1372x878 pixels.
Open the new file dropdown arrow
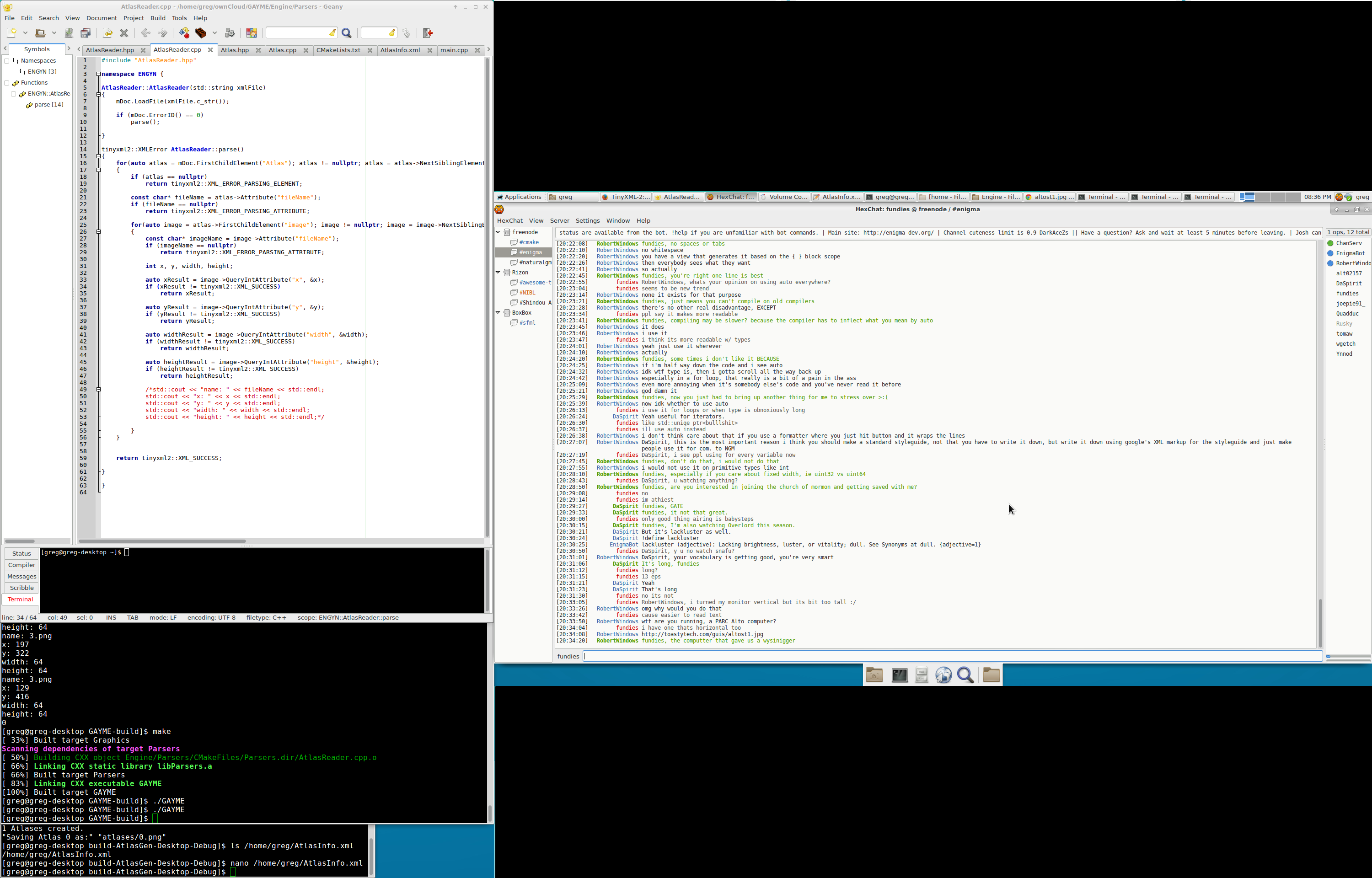coord(26,33)
